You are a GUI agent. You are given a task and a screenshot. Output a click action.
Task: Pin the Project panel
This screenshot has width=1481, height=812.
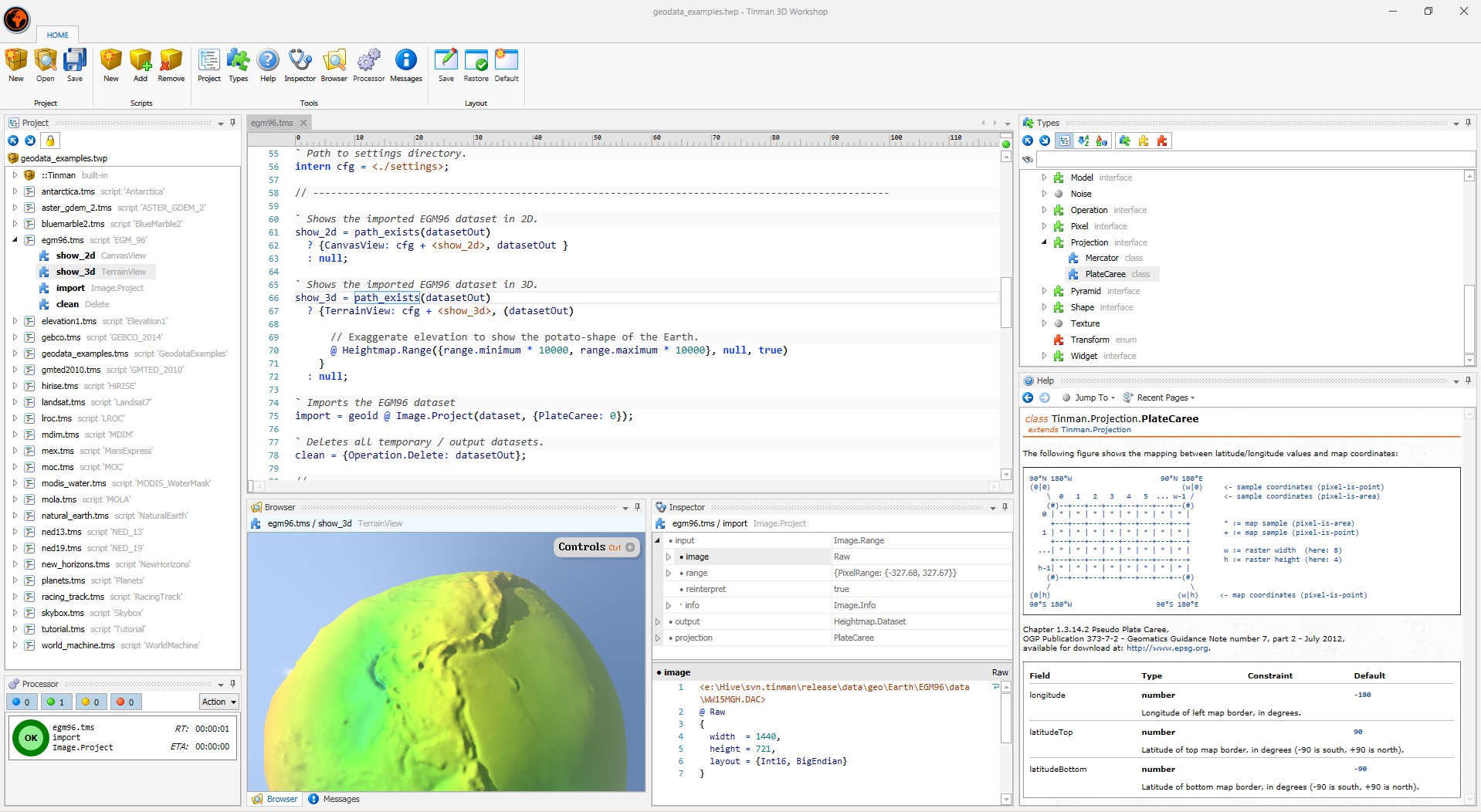pyautogui.click(x=232, y=123)
